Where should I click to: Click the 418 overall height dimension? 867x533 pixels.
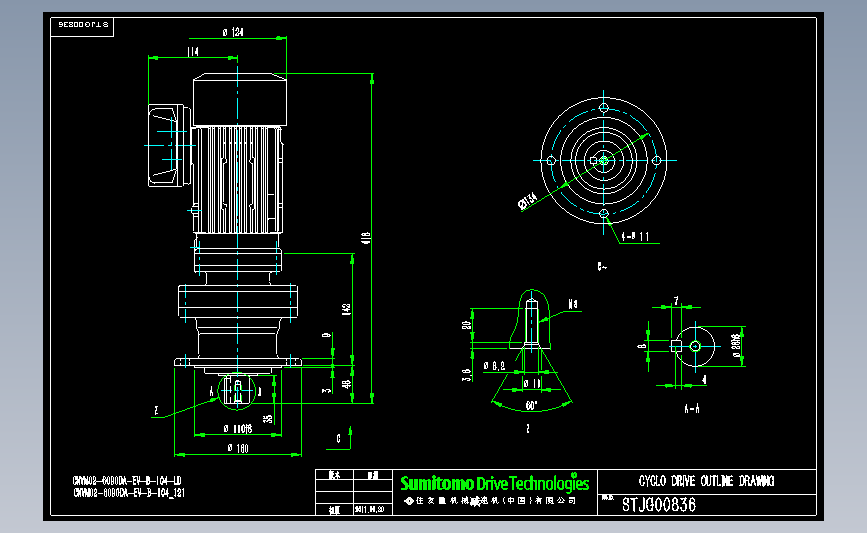click(365, 238)
